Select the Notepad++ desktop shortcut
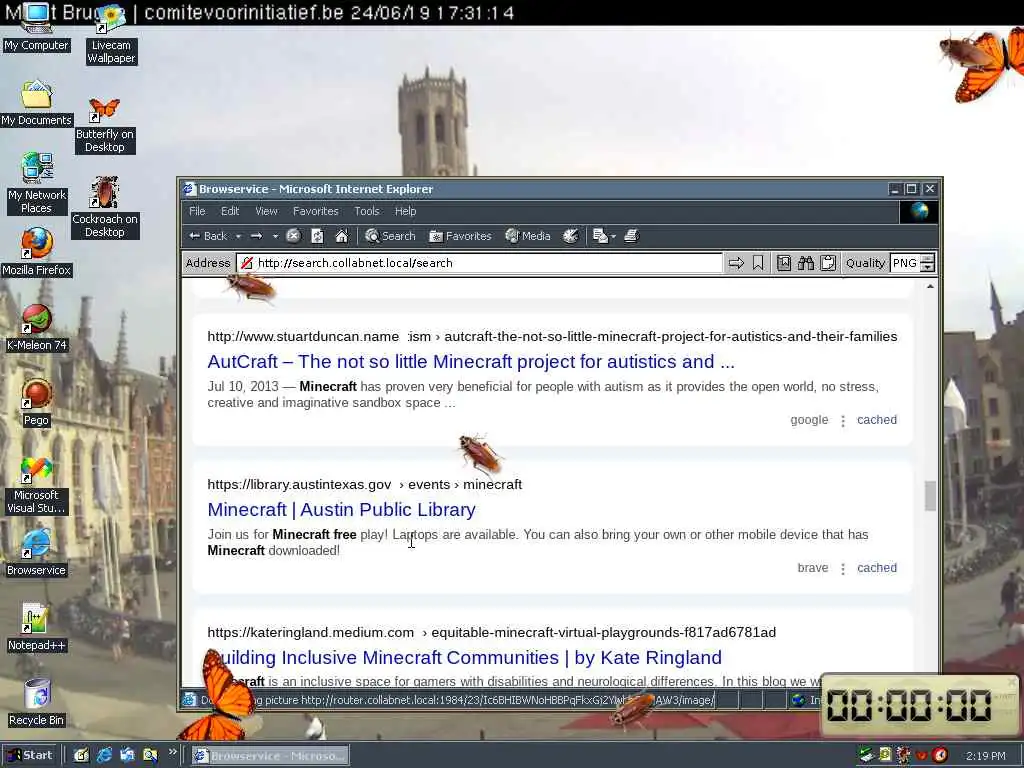The image size is (1024, 768). pos(36,627)
